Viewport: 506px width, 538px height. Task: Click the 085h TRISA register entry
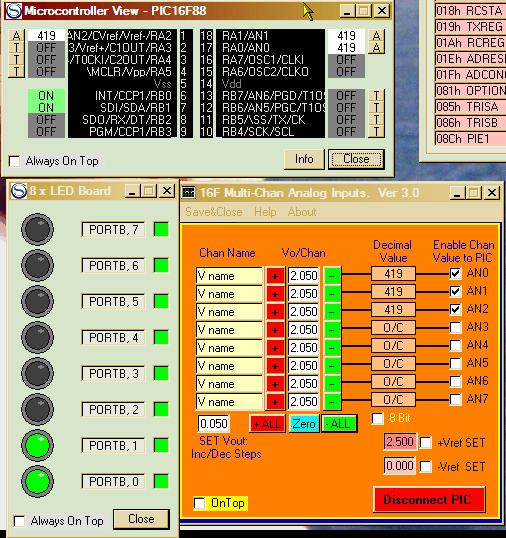470,107
